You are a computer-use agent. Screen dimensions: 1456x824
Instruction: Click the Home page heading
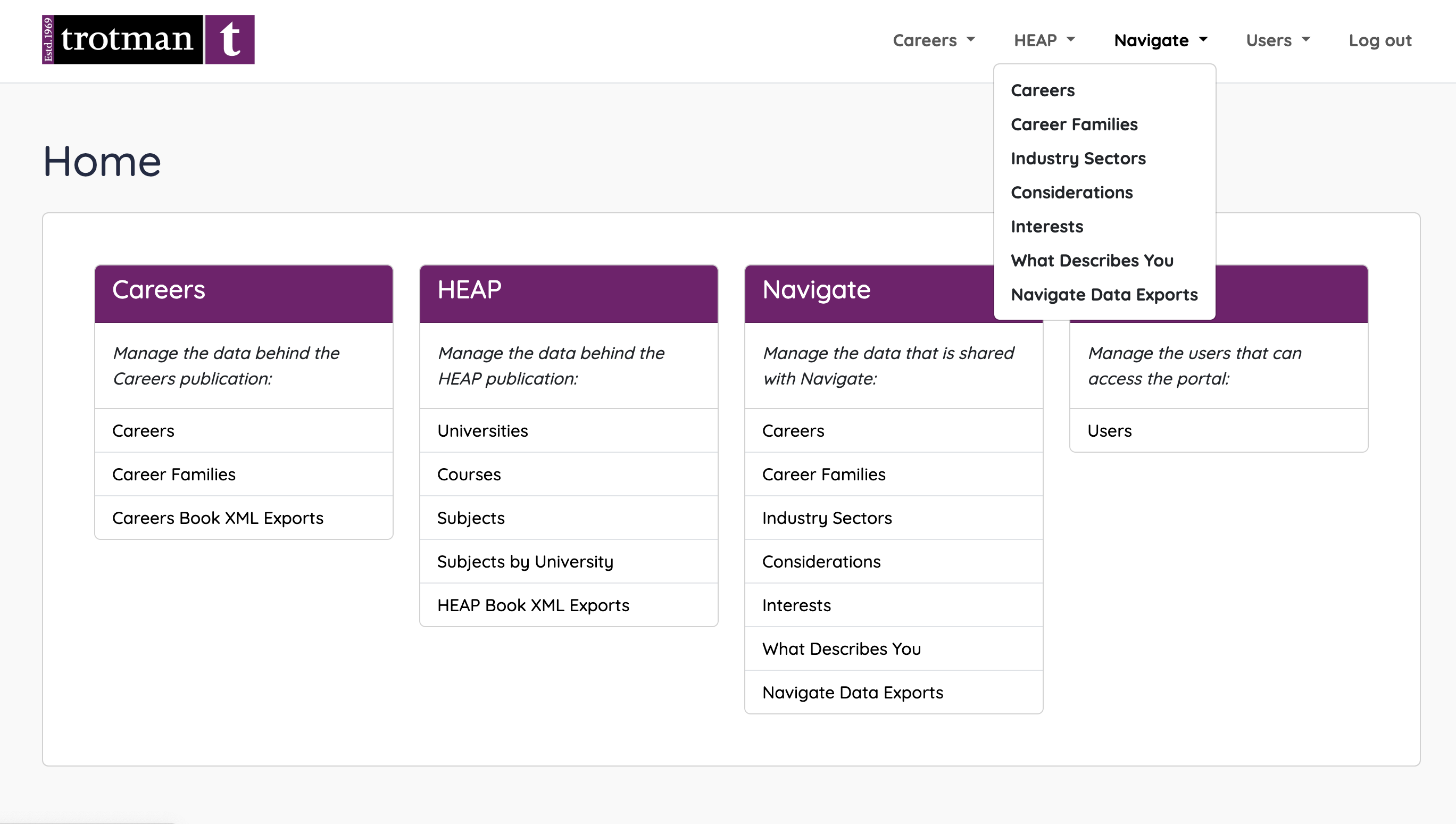[103, 162]
